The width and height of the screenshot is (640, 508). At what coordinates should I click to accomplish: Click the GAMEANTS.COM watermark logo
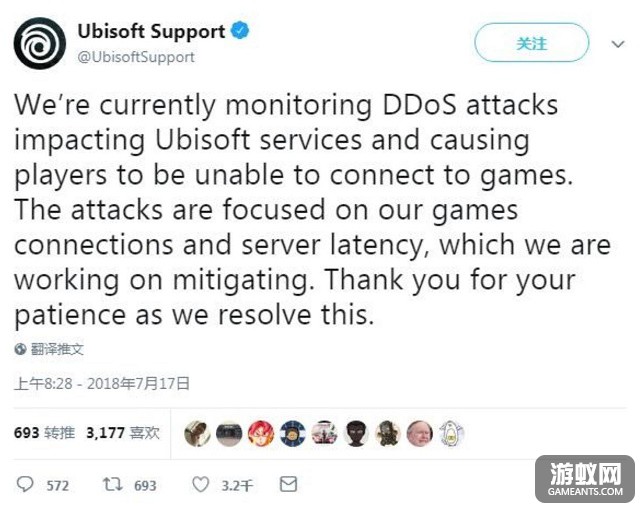585,479
